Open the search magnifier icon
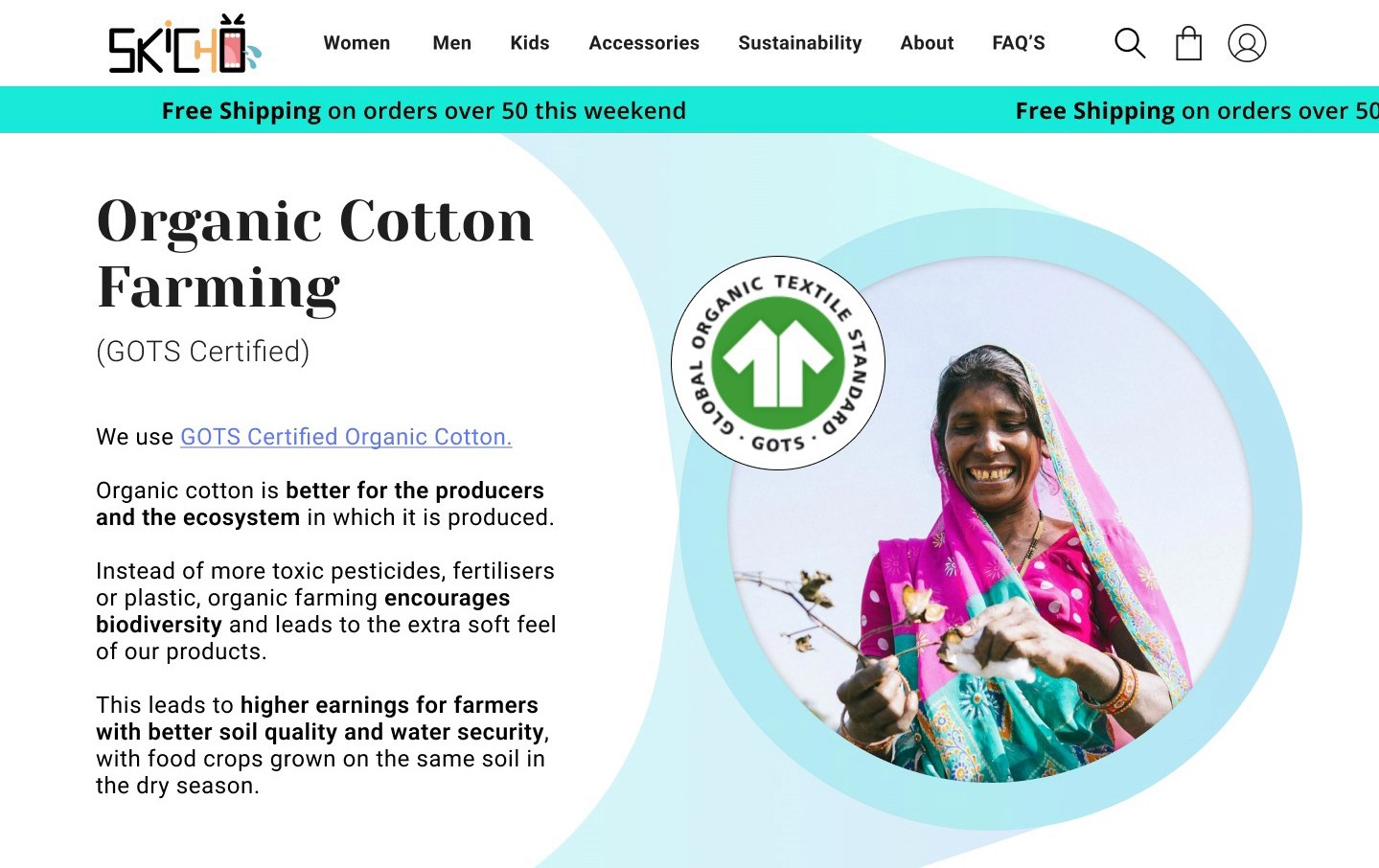 point(1130,43)
